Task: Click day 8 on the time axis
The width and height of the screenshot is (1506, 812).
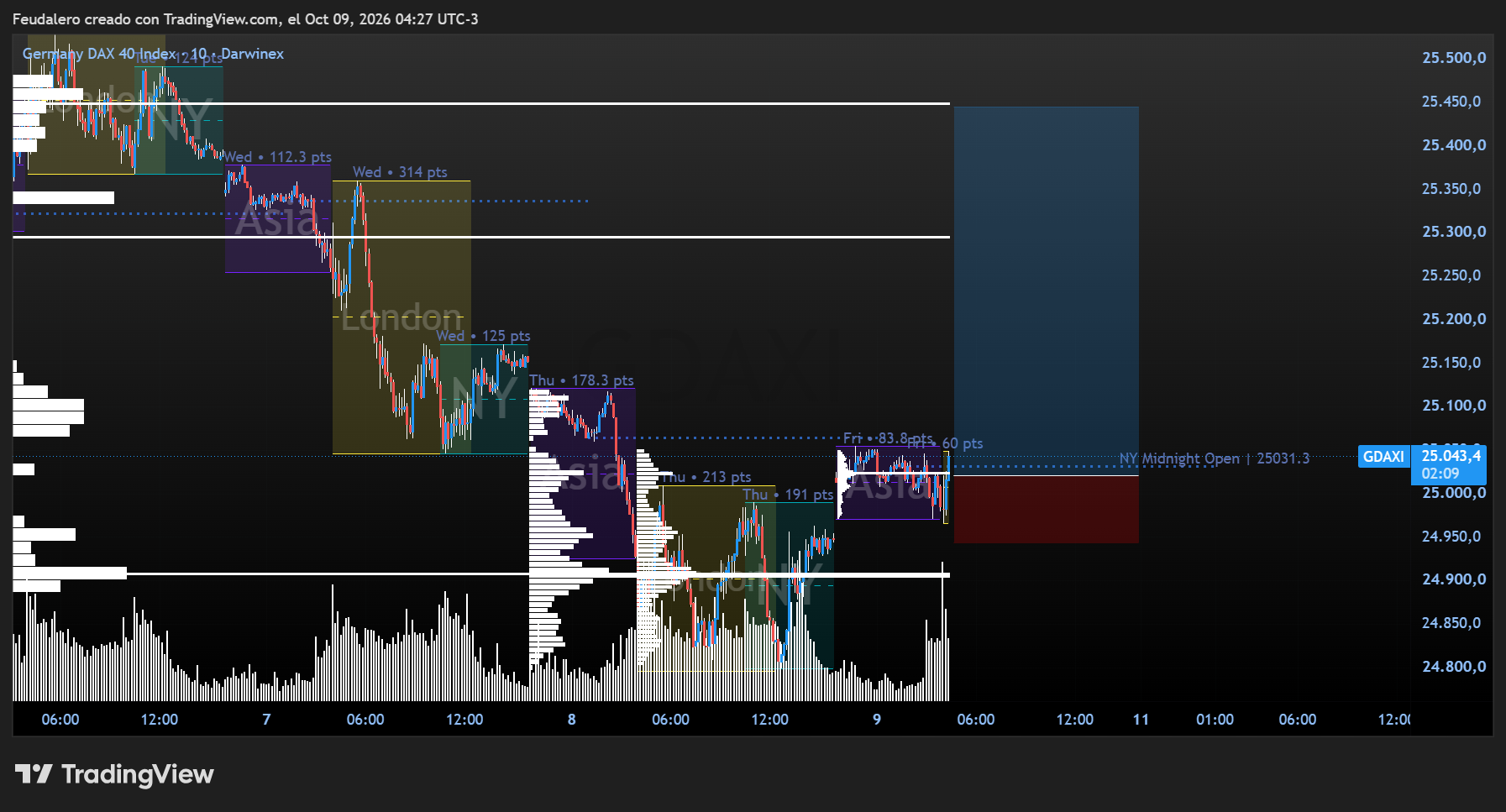Action: 571,720
